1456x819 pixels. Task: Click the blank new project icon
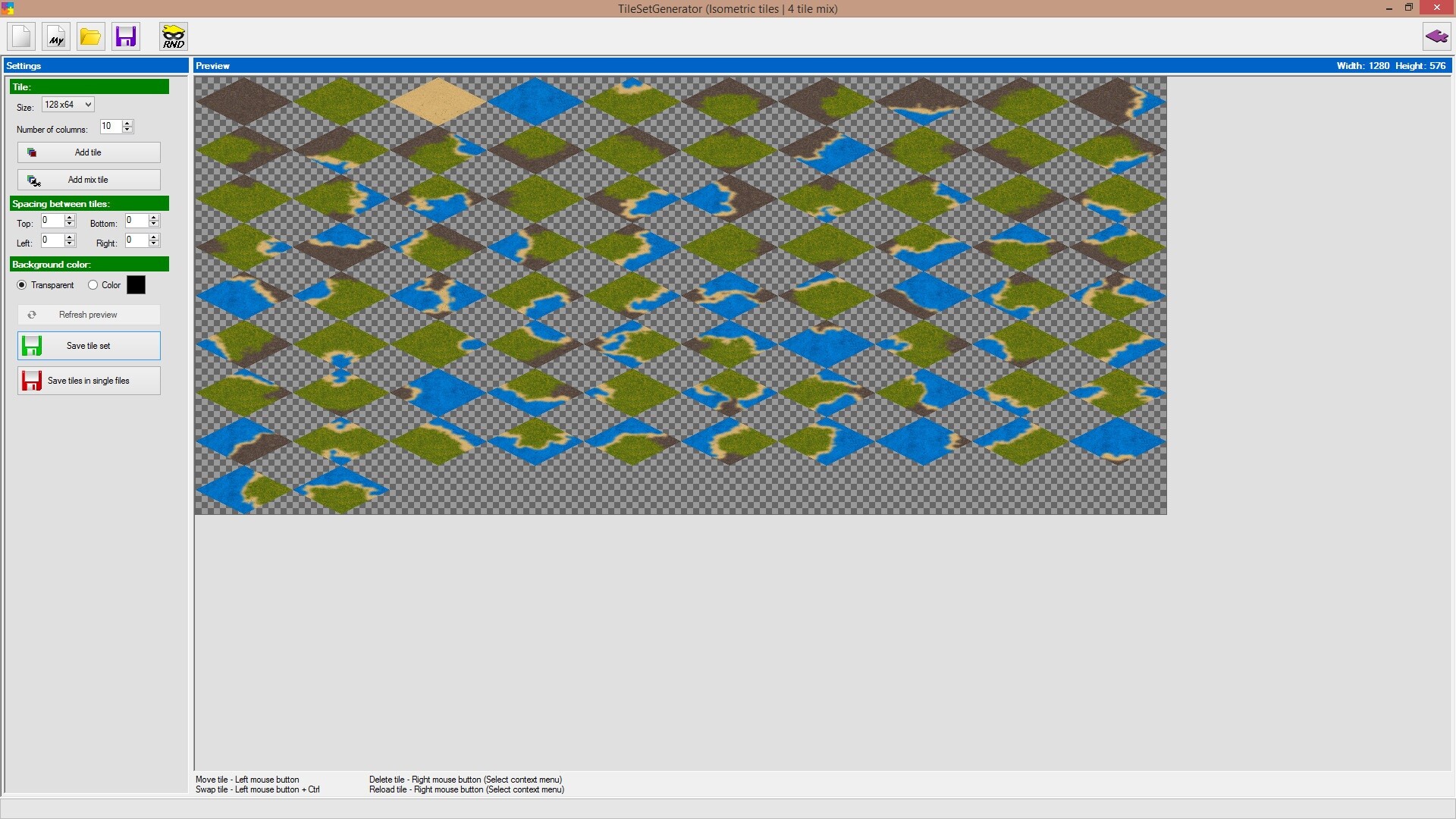[21, 36]
